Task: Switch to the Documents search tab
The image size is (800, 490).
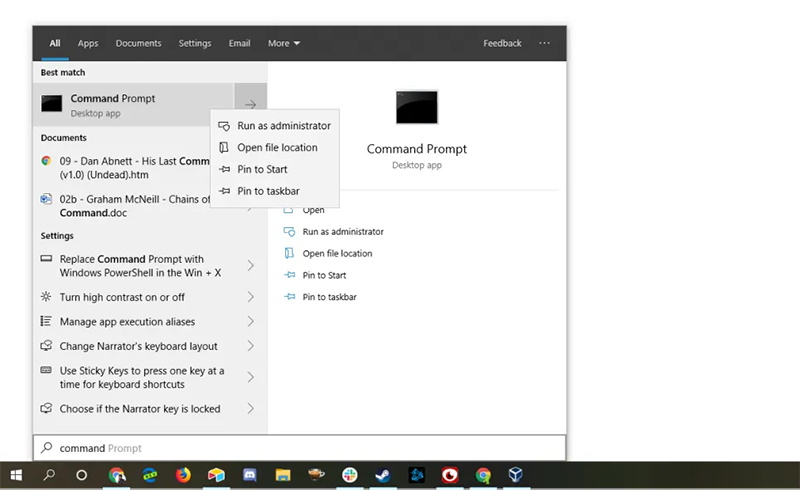Action: 138,43
